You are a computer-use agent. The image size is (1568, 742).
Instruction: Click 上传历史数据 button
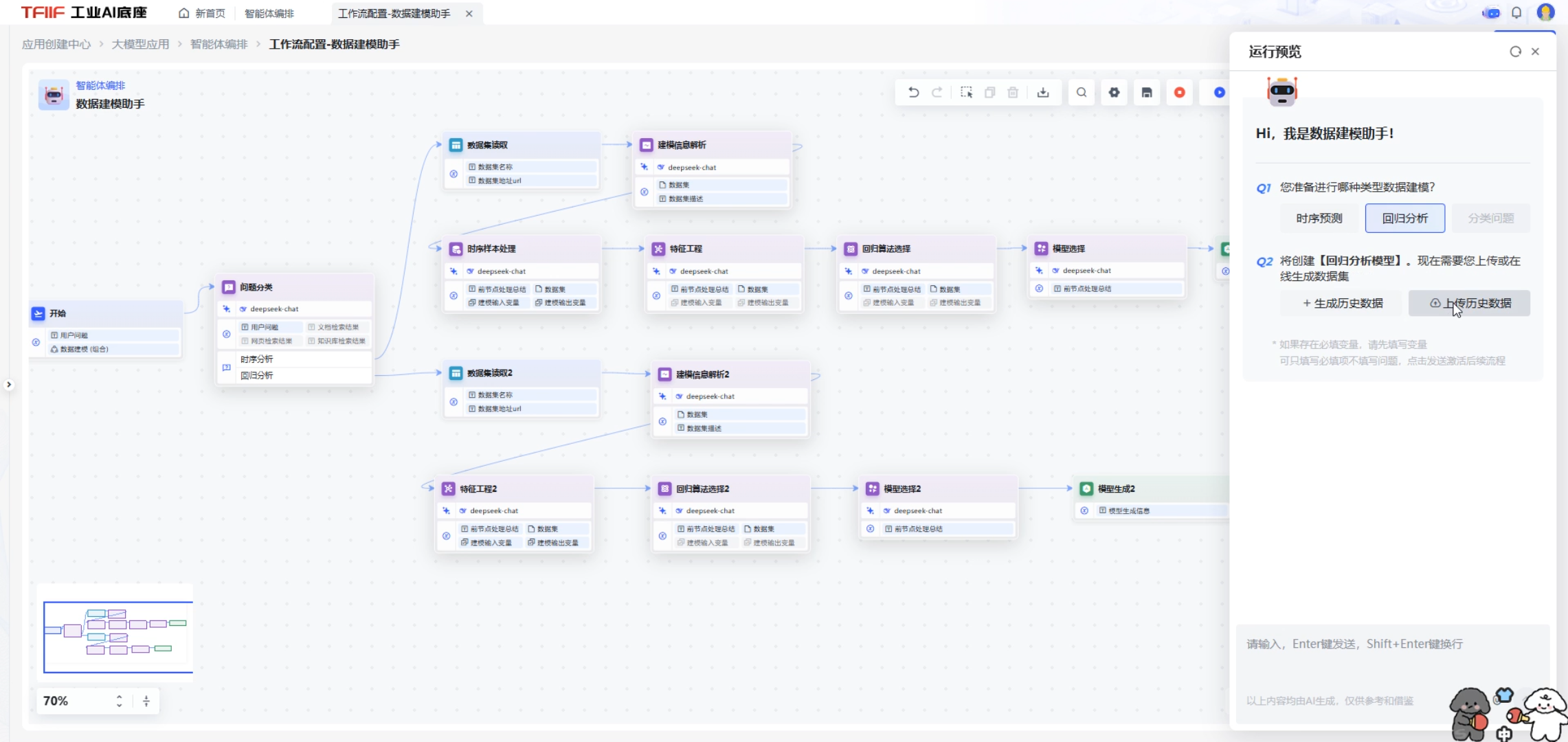pyautogui.click(x=1469, y=303)
